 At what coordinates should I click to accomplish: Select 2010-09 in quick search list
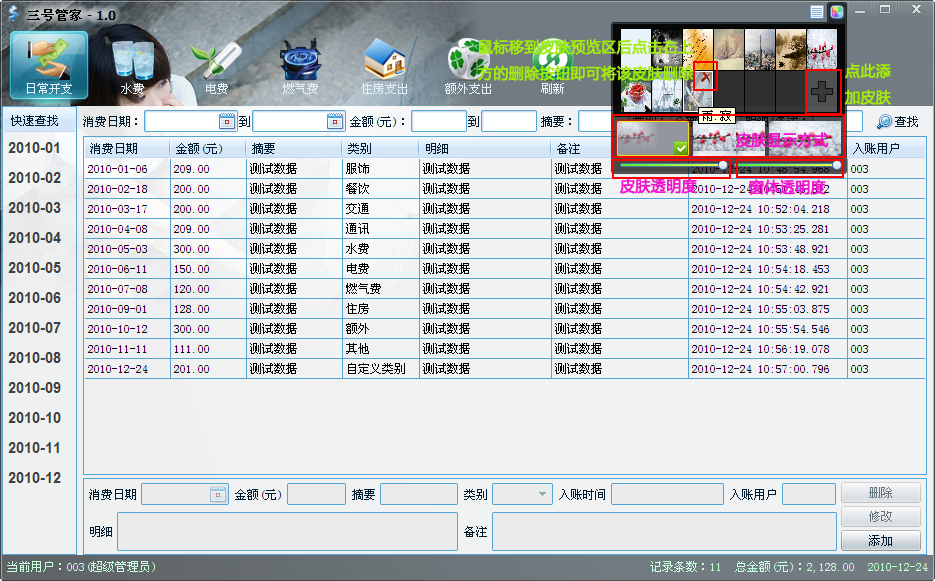[35, 388]
